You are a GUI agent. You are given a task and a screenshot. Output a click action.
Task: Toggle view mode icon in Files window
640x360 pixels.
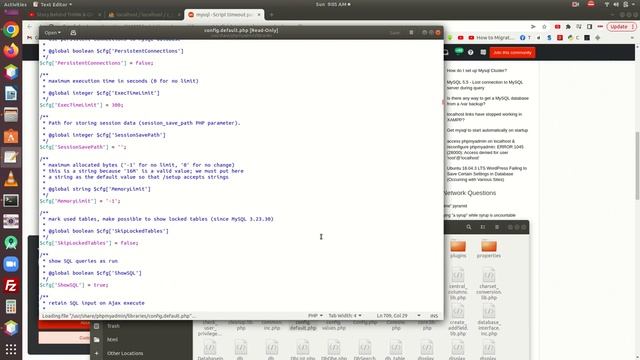483,227
